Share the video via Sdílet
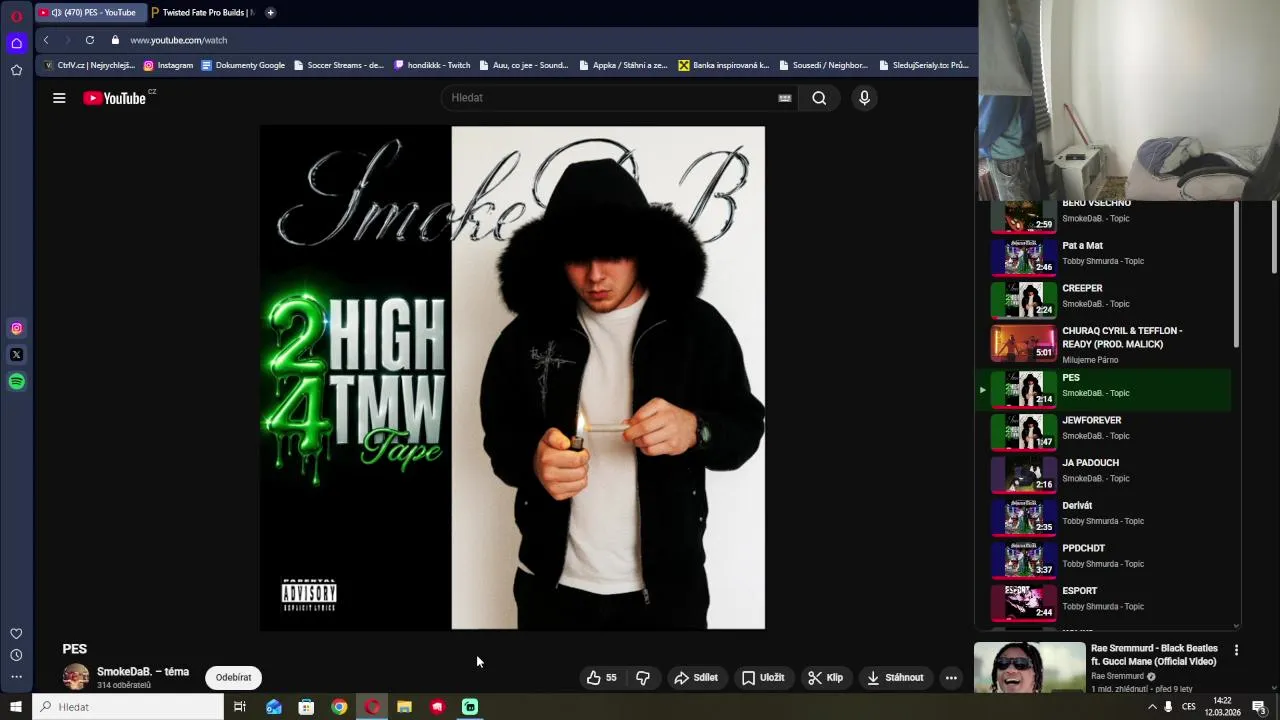Viewport: 1280px width, 720px height. click(696, 678)
